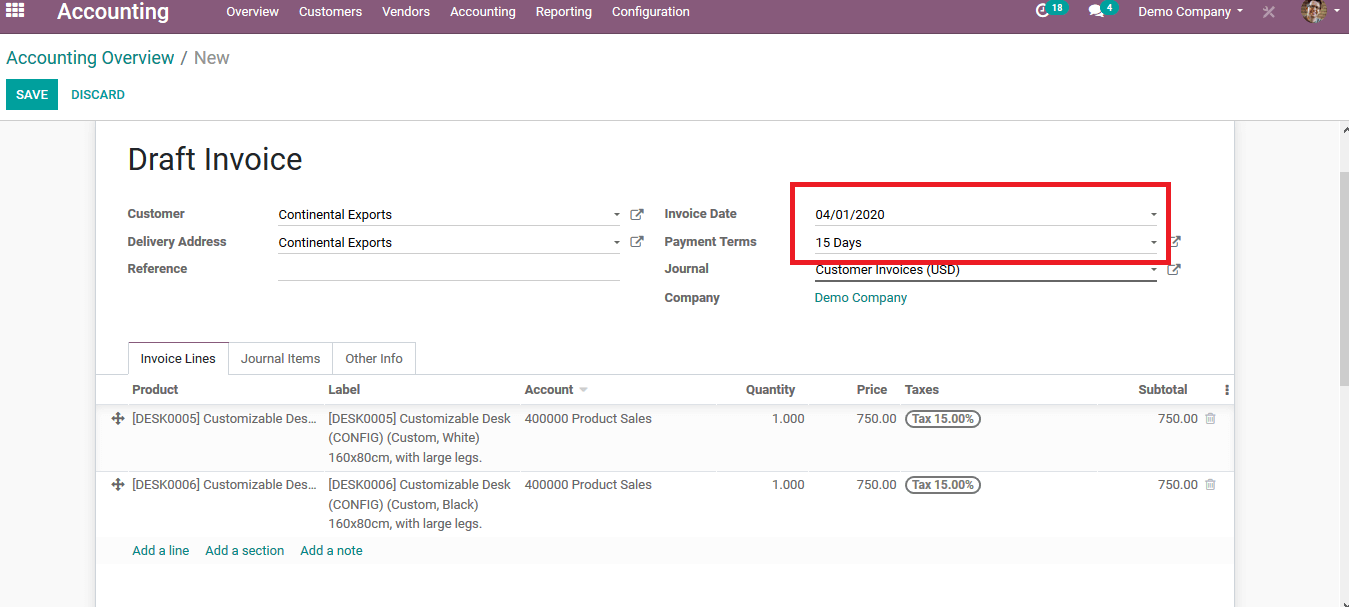Click Add a line link
Image resolution: width=1349 pixels, height=607 pixels.
point(161,551)
